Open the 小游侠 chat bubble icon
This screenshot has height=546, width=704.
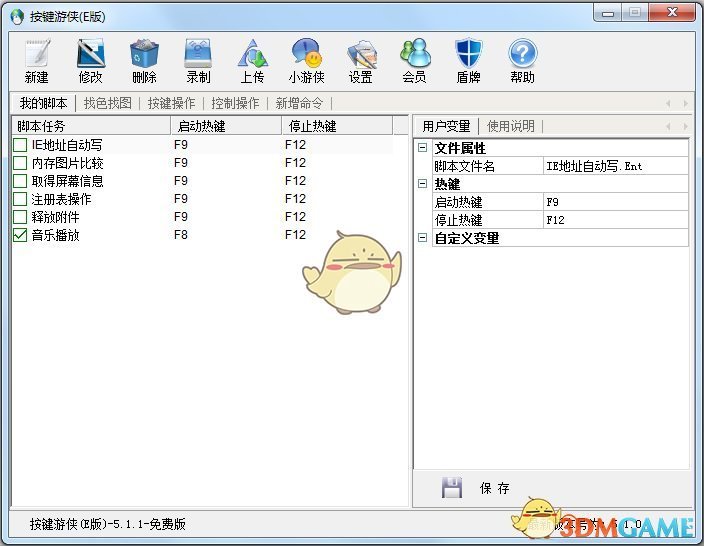coord(307,62)
